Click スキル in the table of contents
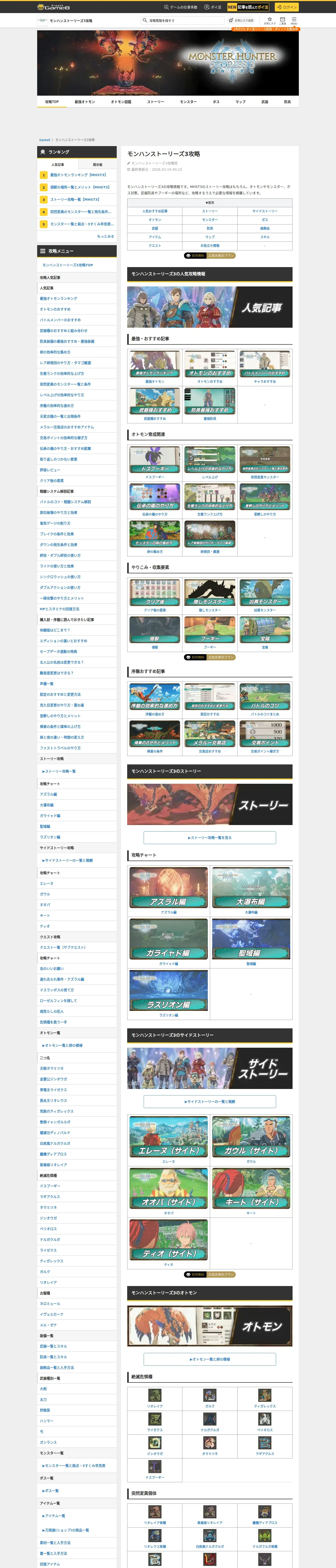 [x=265, y=237]
